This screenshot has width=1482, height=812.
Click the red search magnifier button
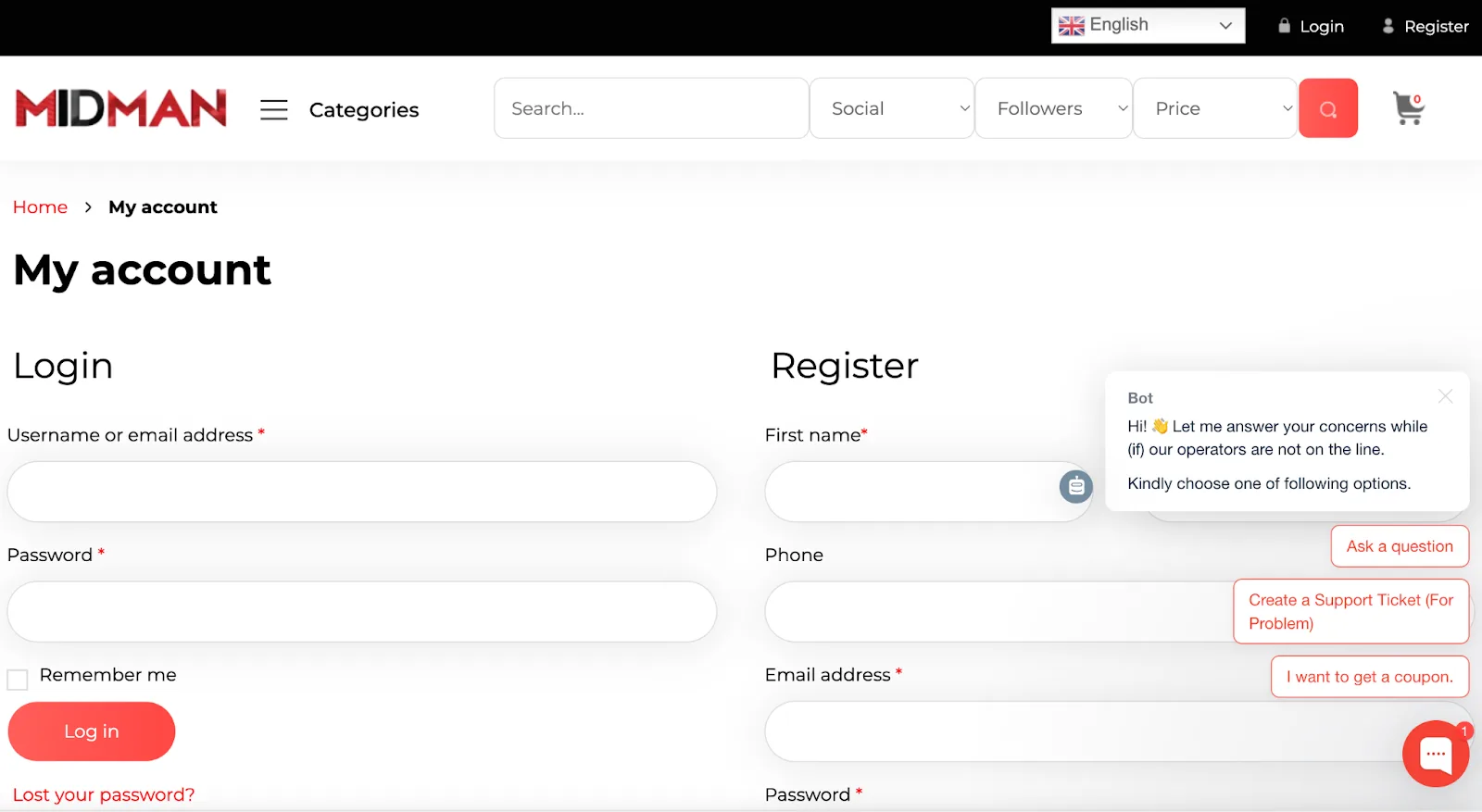point(1327,108)
